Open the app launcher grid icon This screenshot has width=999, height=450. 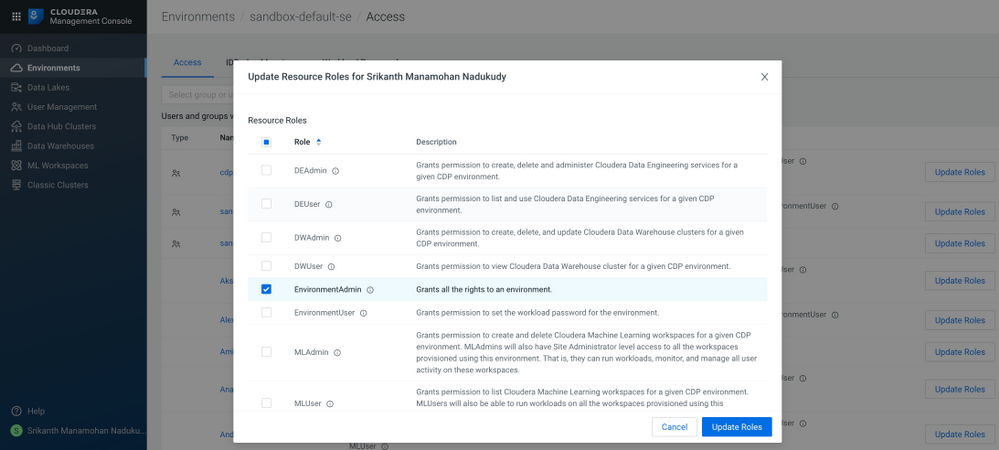coord(16,16)
